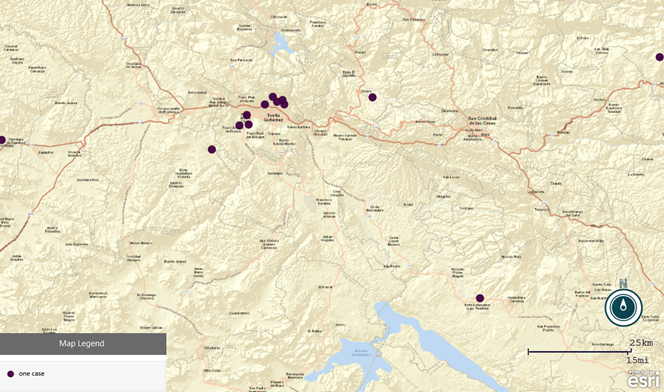Click the north compass icon
This screenshot has height=392, width=664.
[623, 308]
